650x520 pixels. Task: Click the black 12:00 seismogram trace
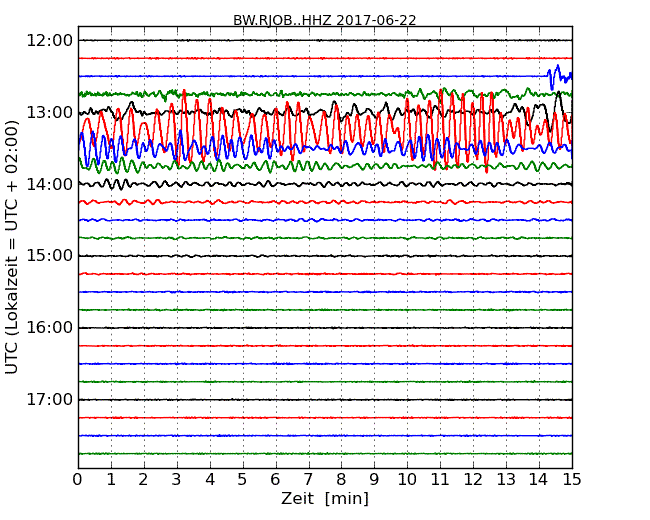point(325,40)
